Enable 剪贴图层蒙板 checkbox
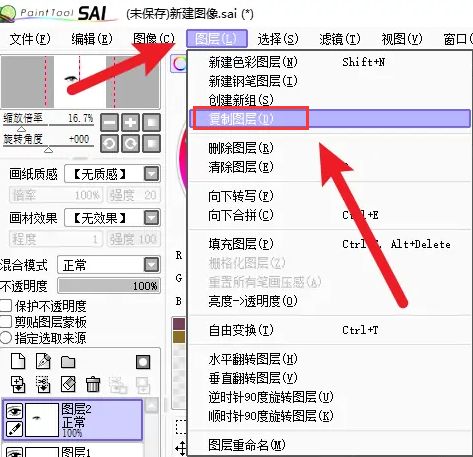This screenshot has width=473, height=457. [x=6, y=322]
